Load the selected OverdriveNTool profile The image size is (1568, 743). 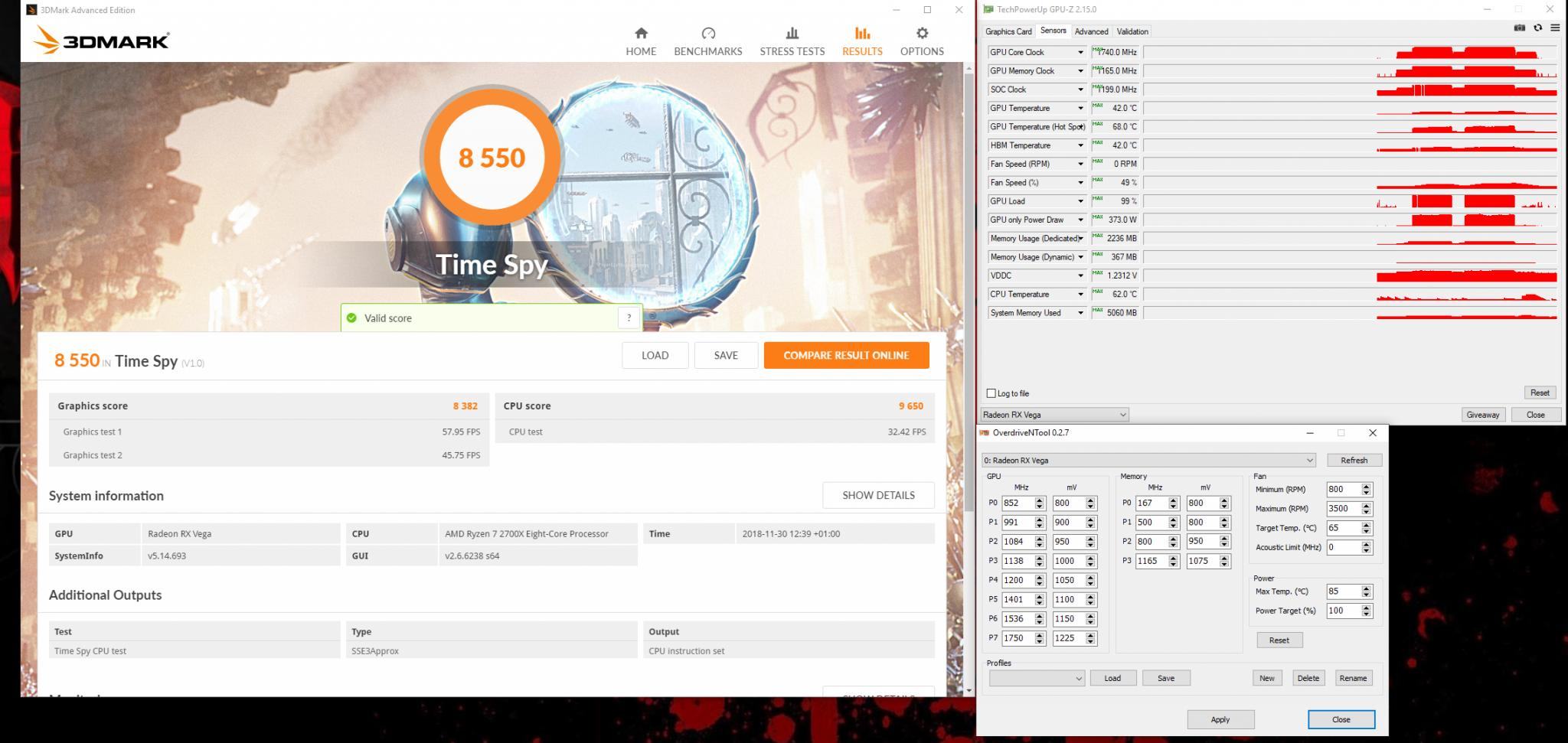(1112, 679)
